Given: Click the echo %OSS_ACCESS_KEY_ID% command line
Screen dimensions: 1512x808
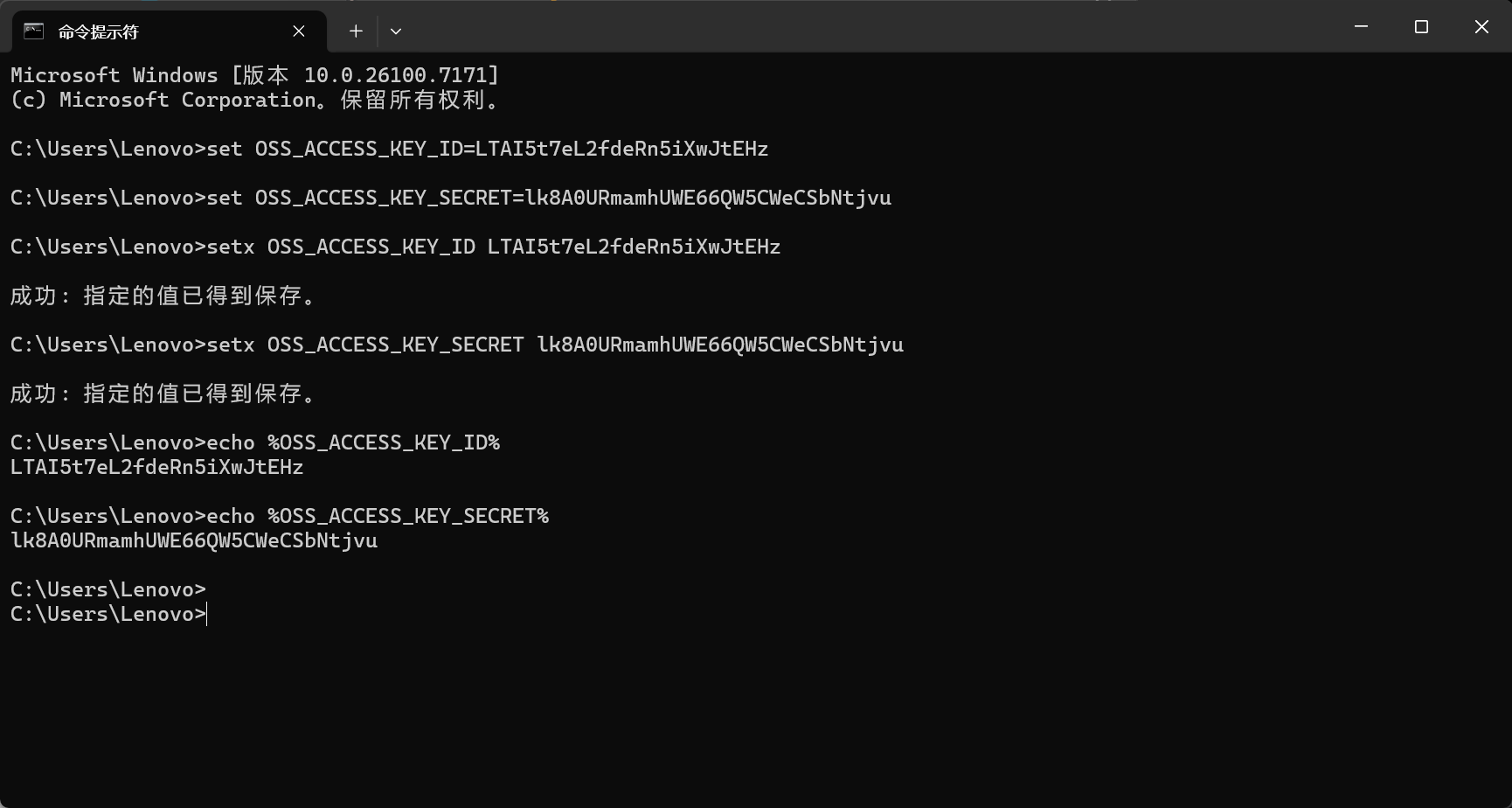Looking at the screenshot, I should pos(255,442).
